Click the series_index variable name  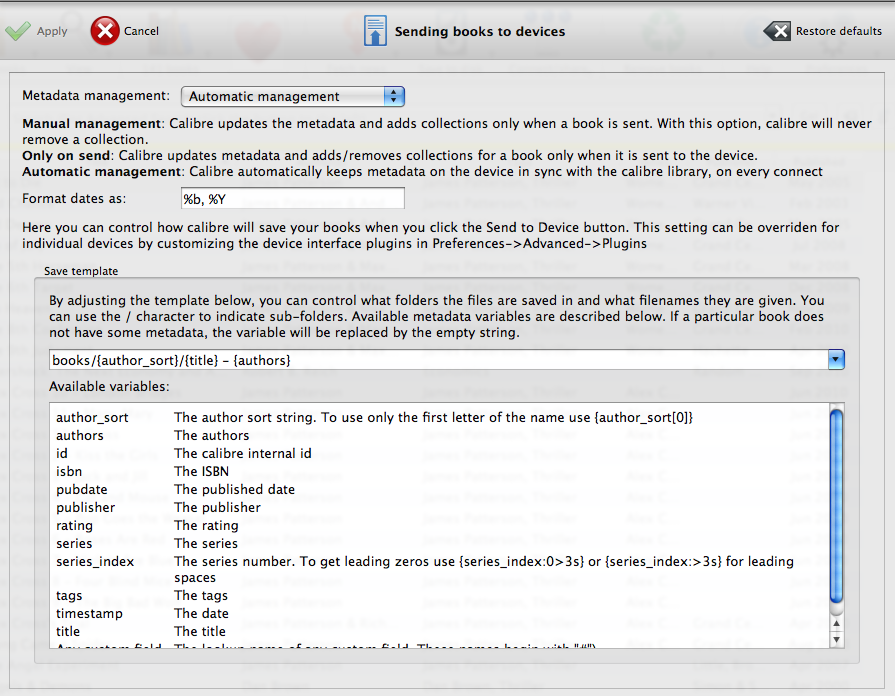(x=95, y=561)
